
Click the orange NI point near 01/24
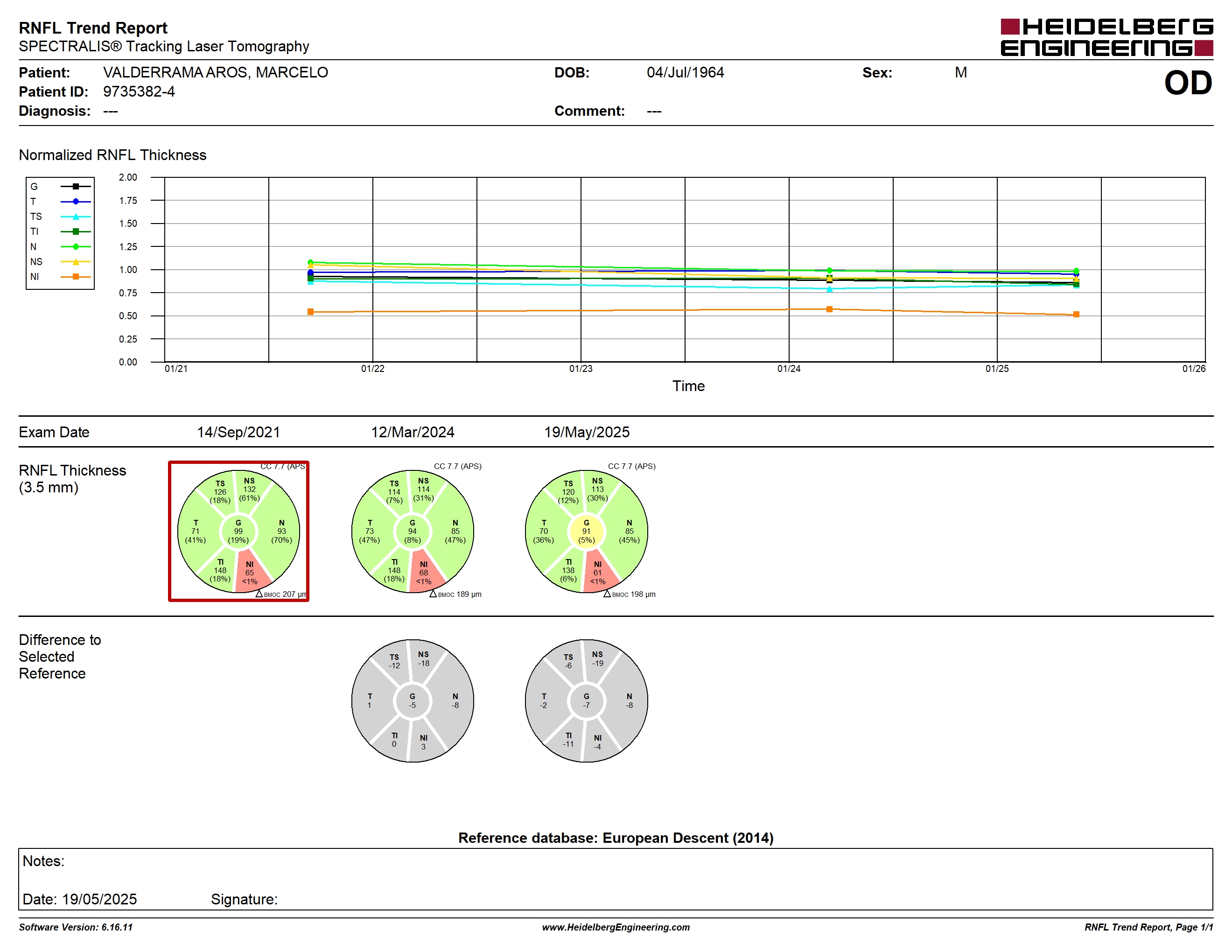[829, 309]
